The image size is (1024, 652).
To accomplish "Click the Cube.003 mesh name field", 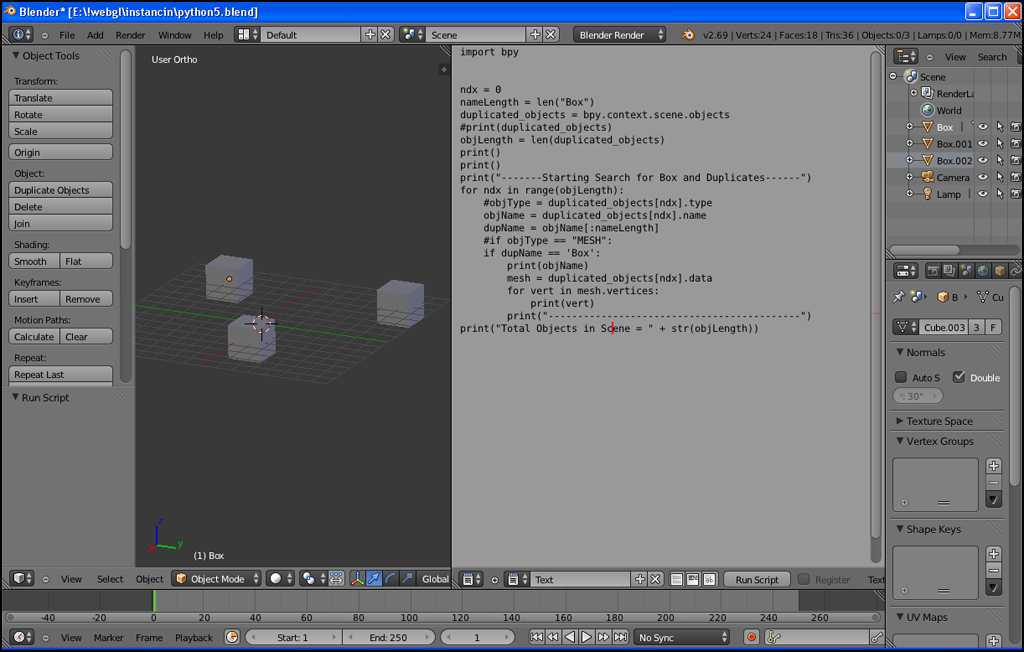I will (x=944, y=327).
